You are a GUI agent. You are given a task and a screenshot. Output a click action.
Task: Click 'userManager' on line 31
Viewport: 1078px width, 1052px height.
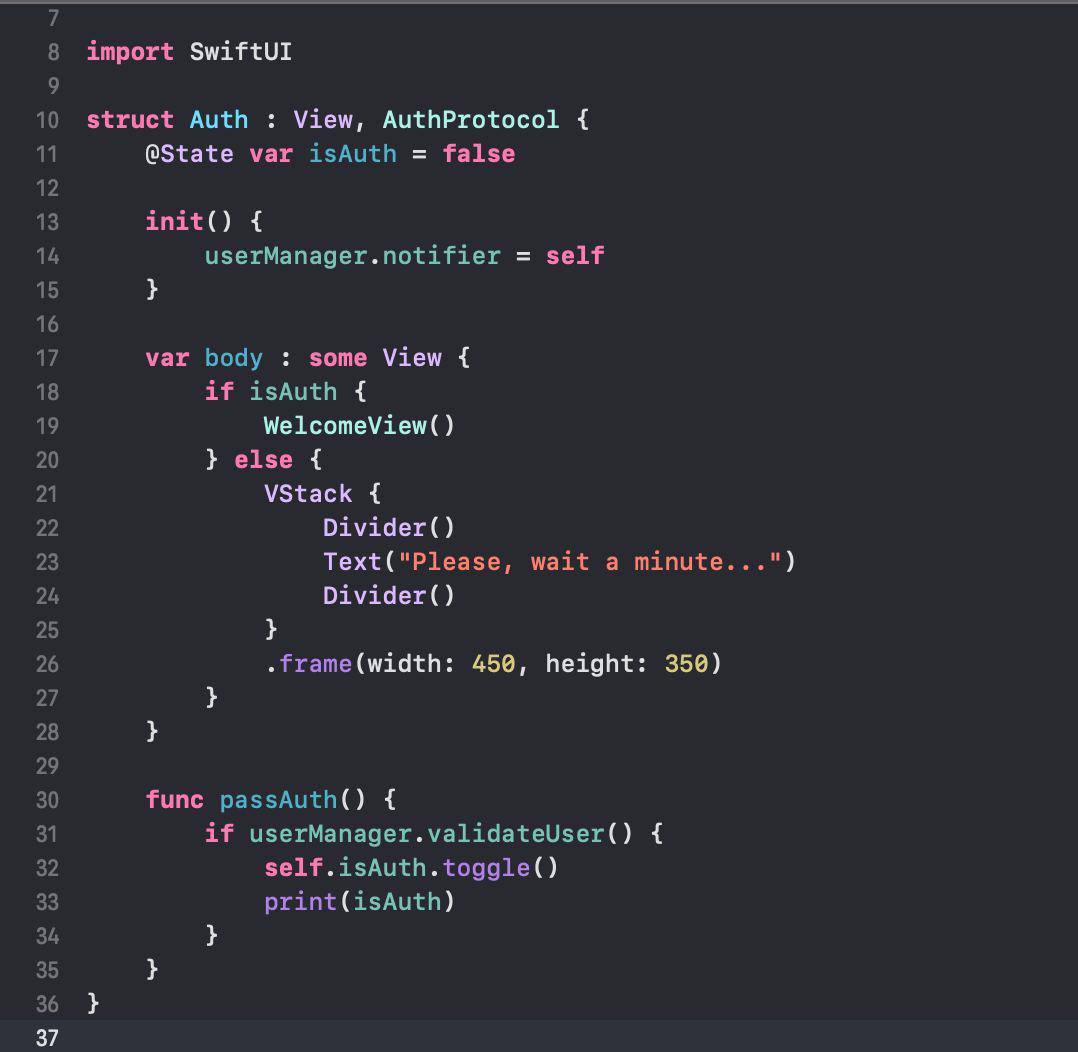[x=330, y=833]
